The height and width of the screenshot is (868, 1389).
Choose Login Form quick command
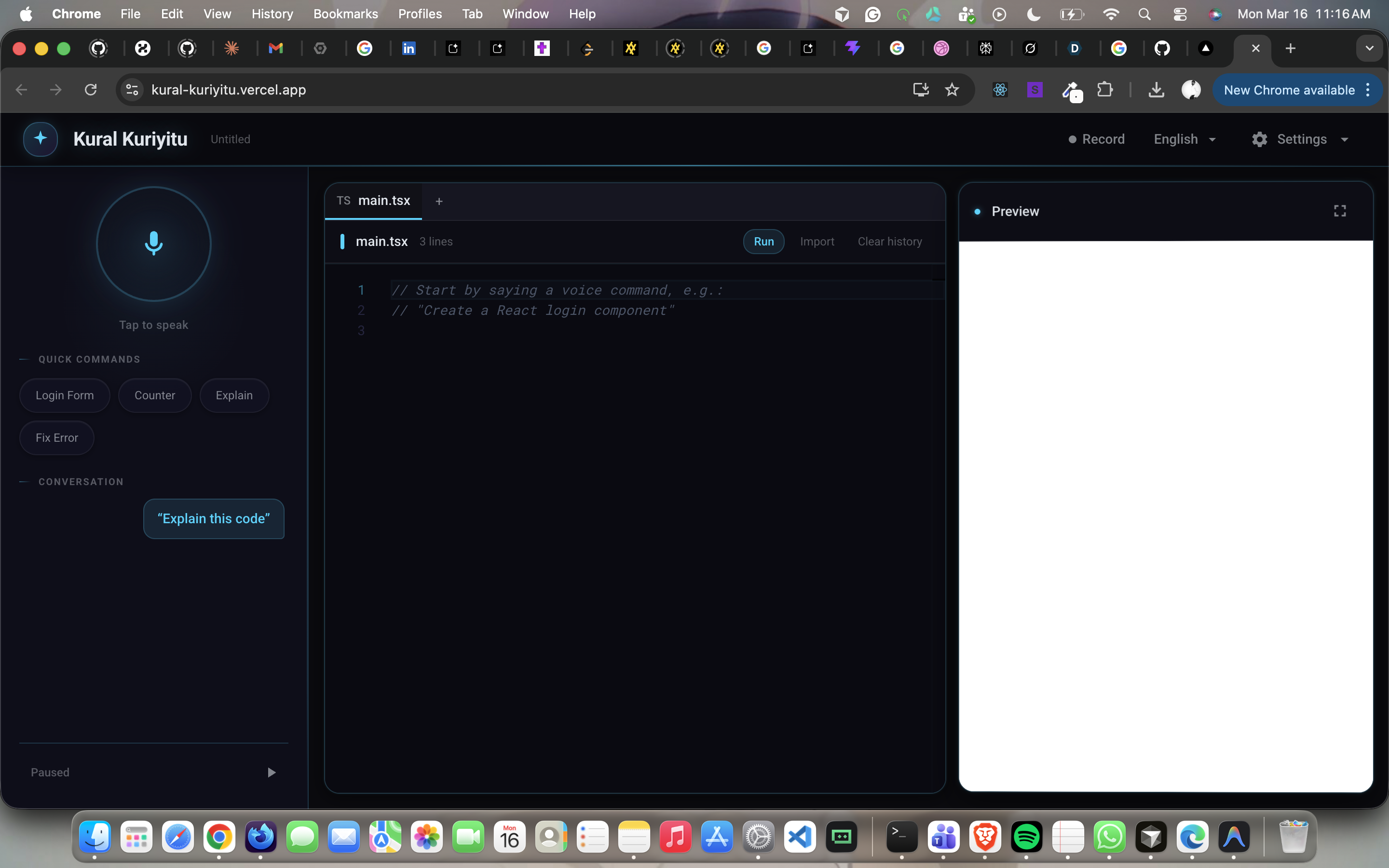point(64,395)
